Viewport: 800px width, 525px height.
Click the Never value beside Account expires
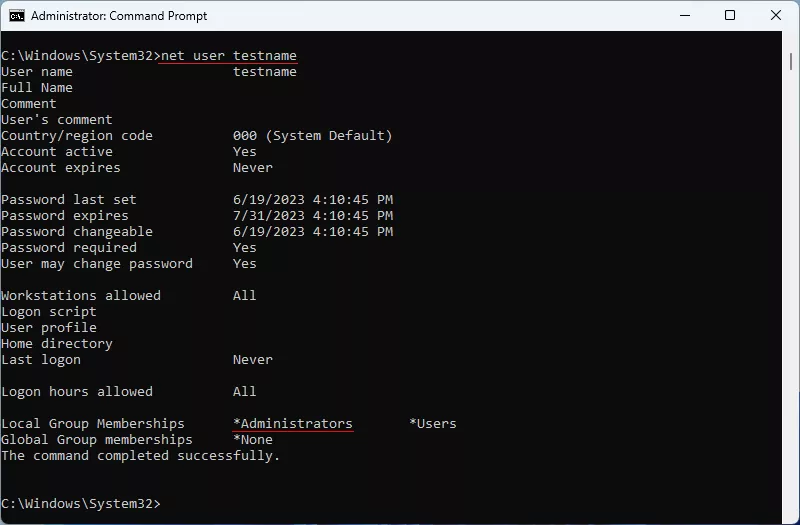pos(253,168)
